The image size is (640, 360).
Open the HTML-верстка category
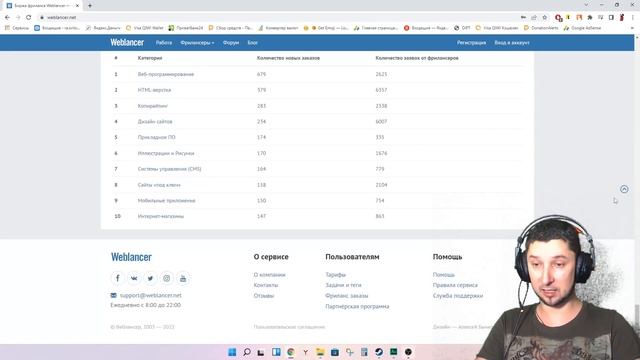154,90
